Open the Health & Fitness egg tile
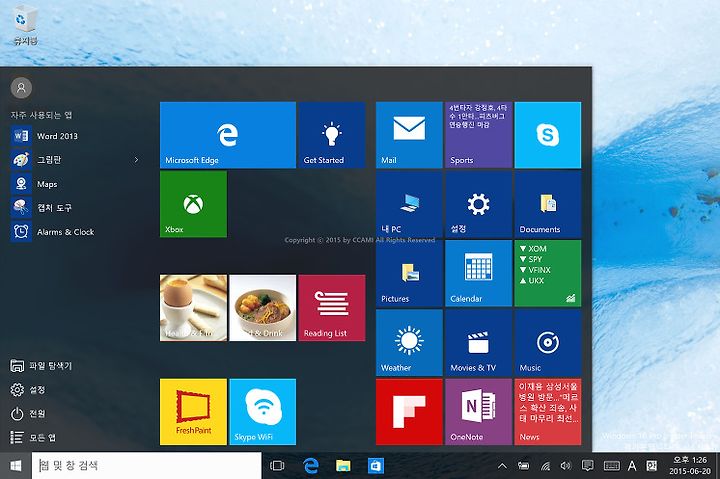Screen dimensions: 720x479 (193, 308)
